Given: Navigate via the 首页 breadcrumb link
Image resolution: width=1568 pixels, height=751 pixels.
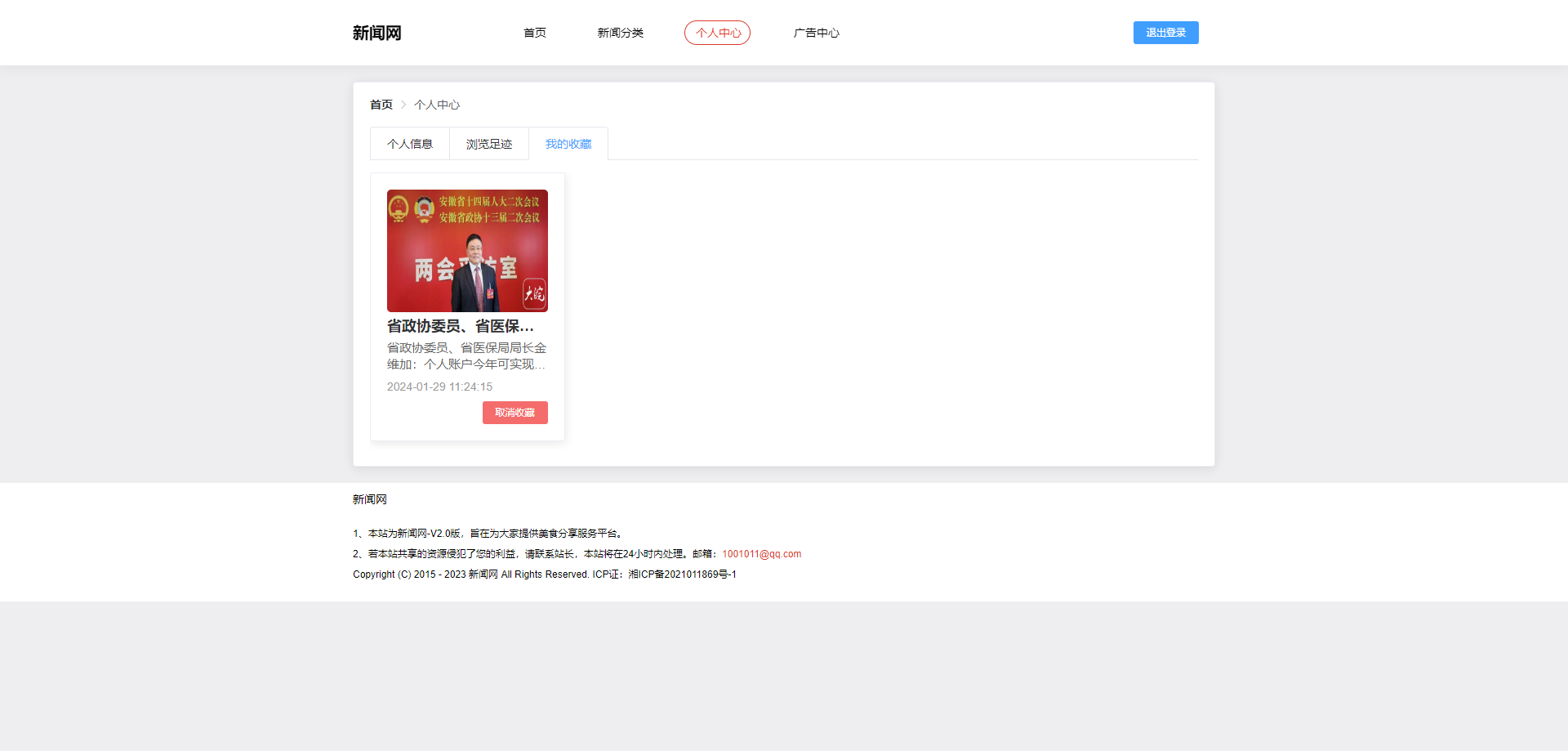Looking at the screenshot, I should click(381, 105).
